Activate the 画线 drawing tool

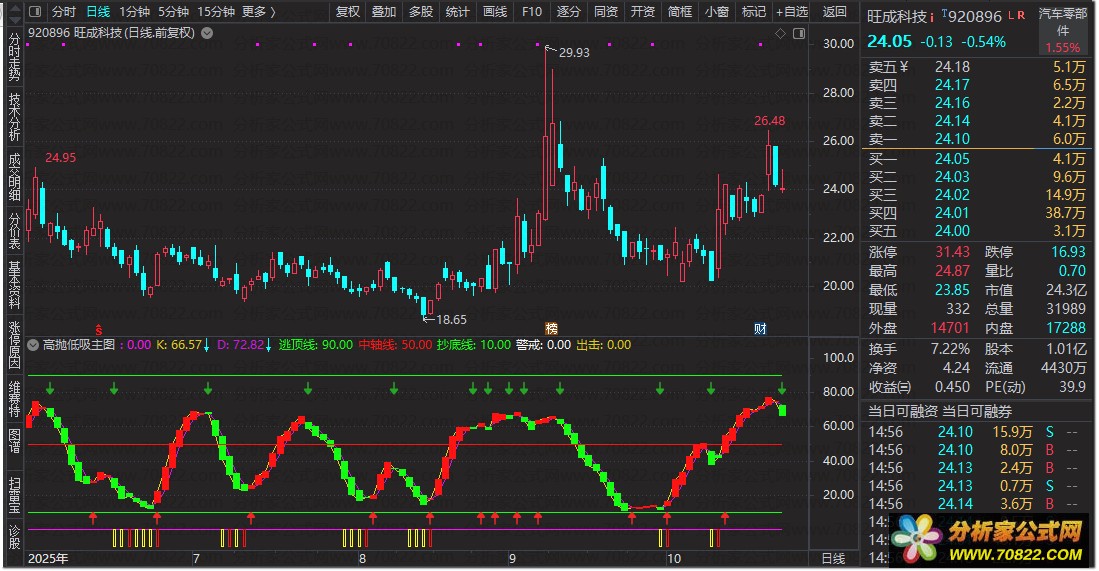[495, 12]
